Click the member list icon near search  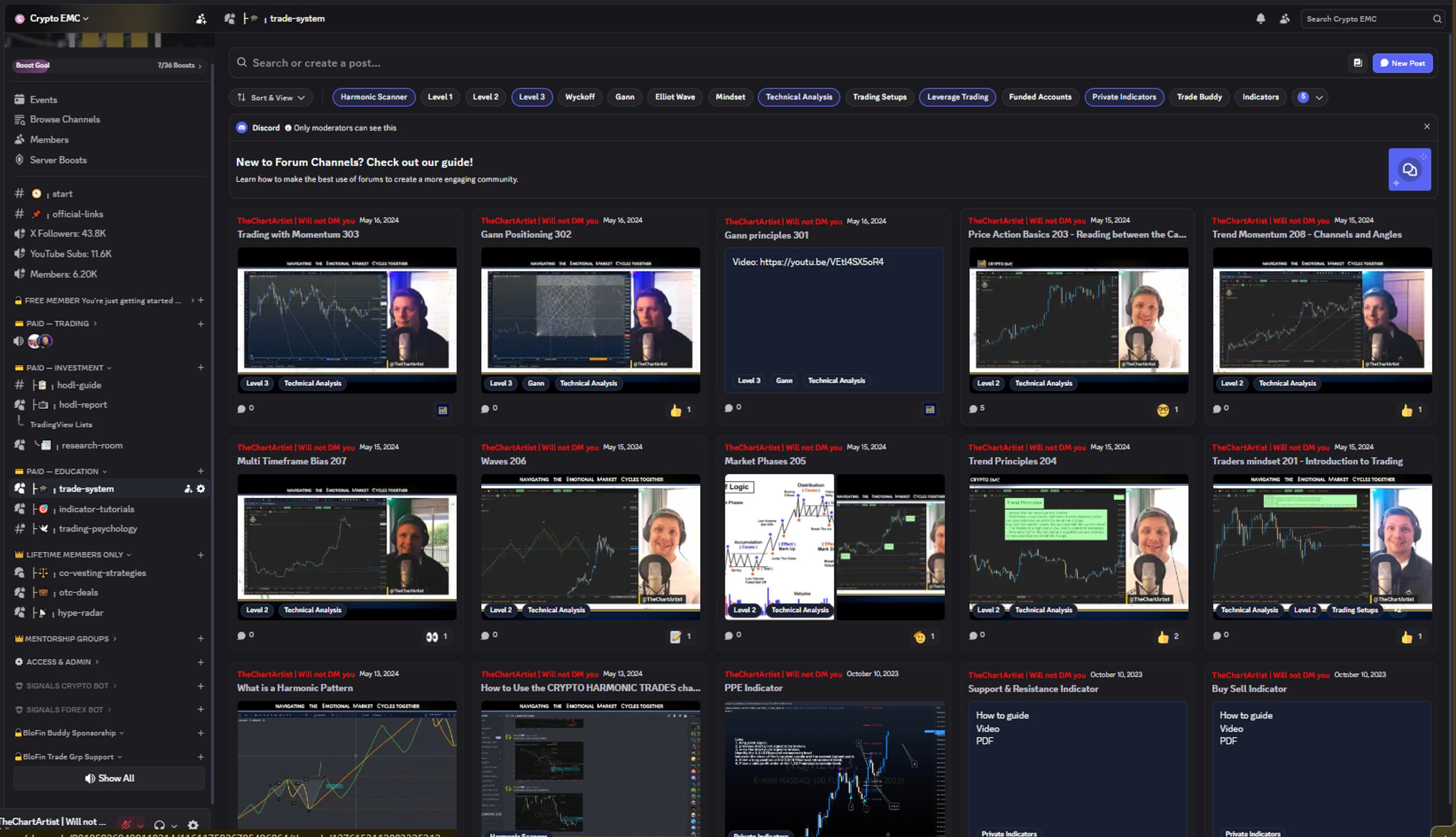1284,19
